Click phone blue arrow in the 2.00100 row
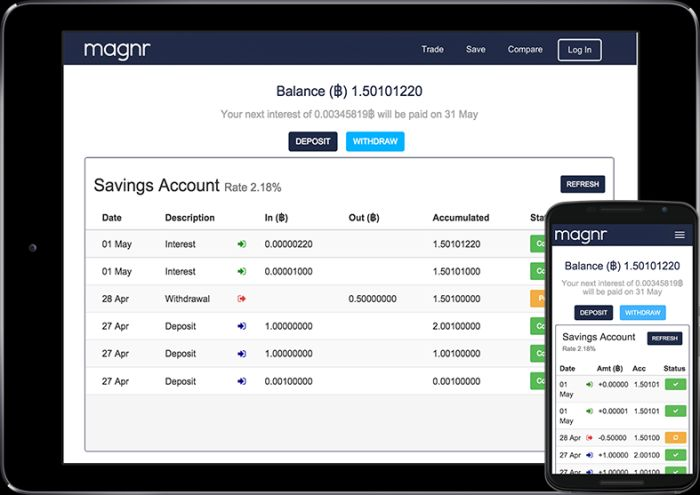The height and width of the screenshot is (495, 700). 589,455
